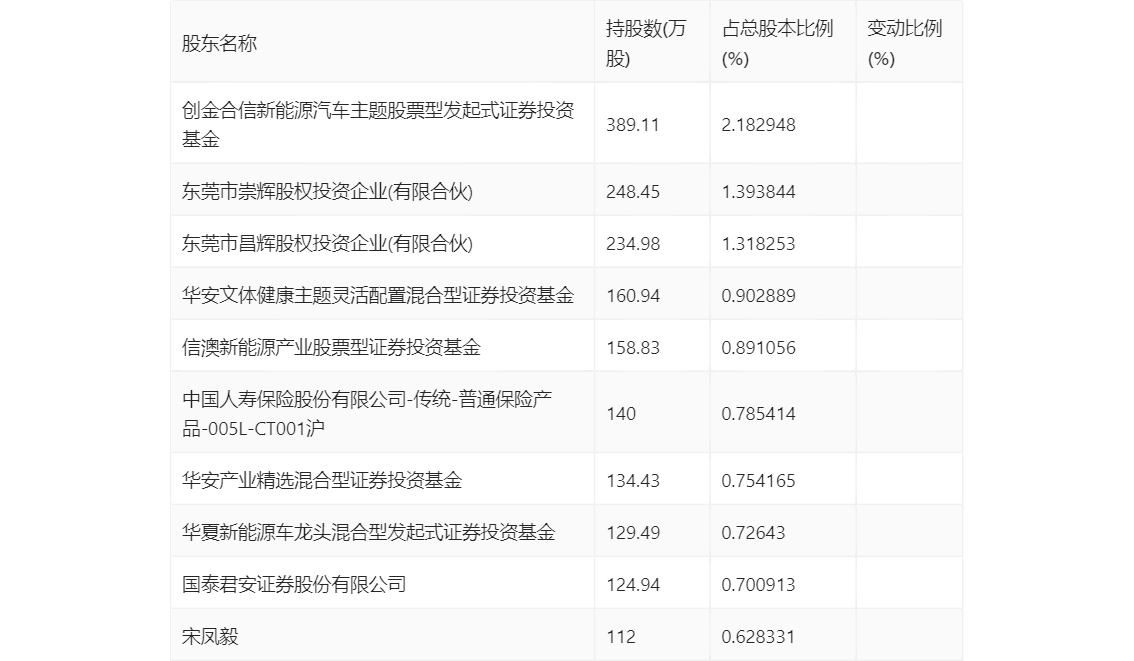The image size is (1134, 661).
Task: Select the 234.98 shares value
Action: coord(633,244)
